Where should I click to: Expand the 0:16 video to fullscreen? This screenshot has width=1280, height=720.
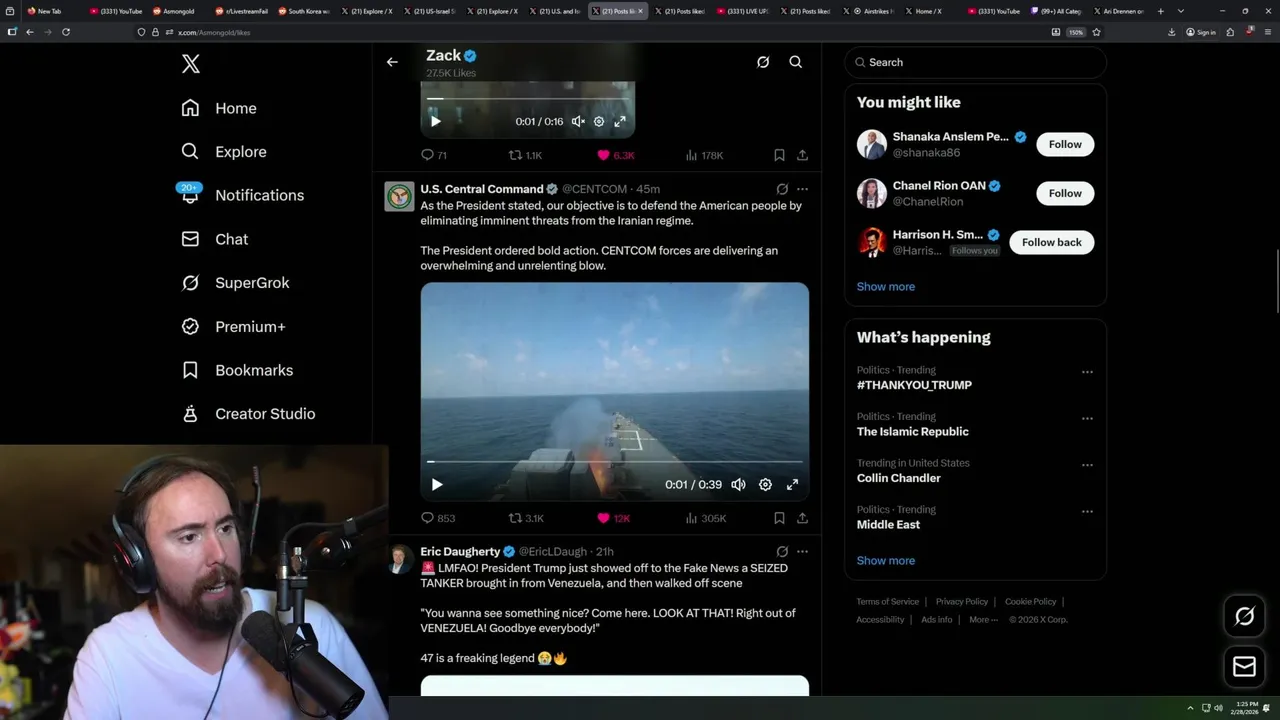pos(620,121)
